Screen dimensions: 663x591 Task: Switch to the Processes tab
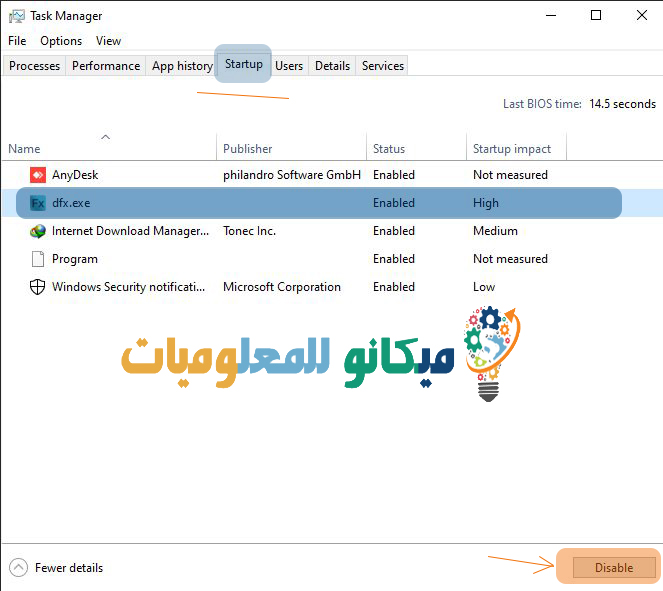35,66
